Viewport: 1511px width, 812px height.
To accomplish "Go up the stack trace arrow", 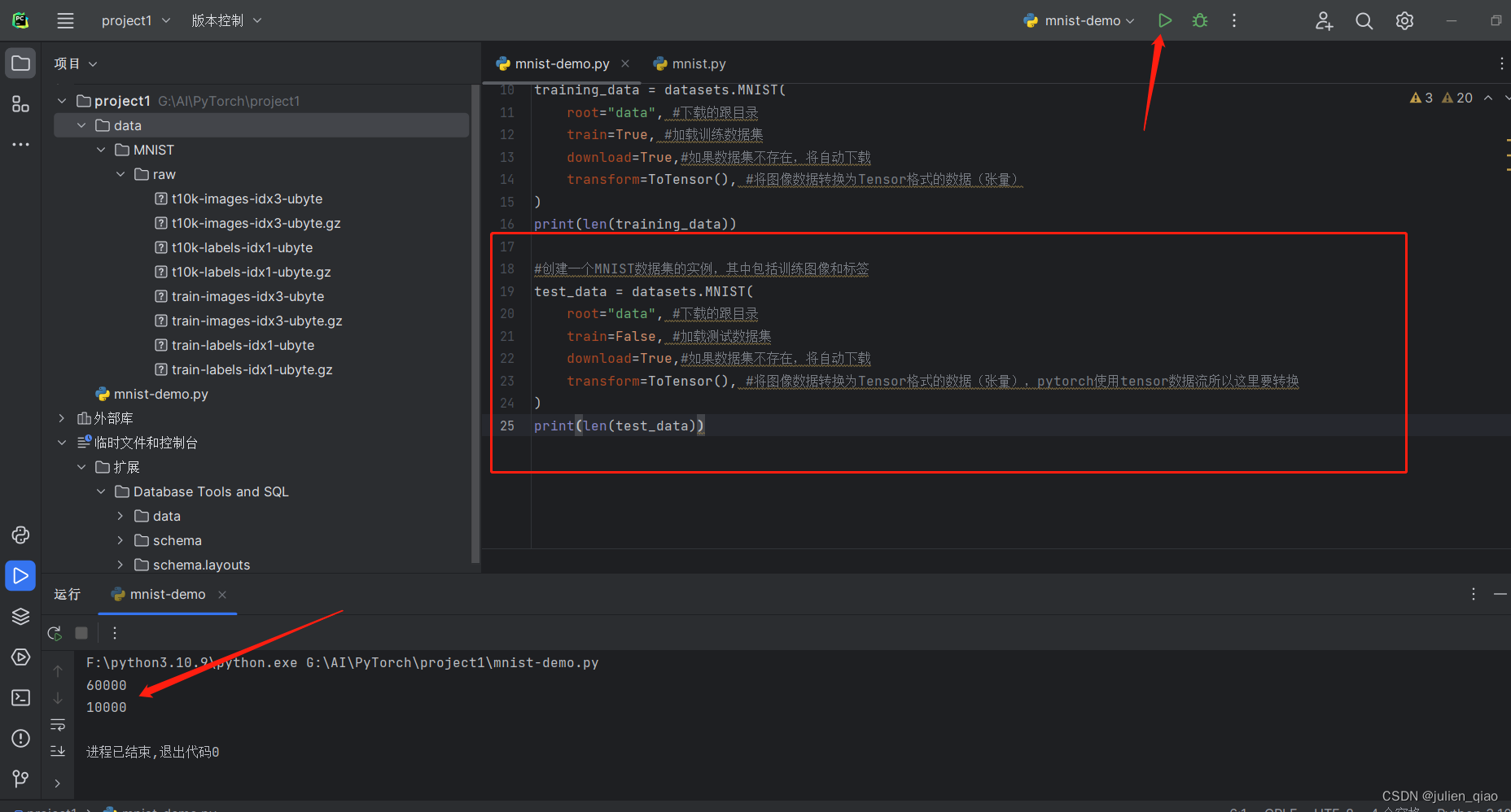I will pos(58,671).
